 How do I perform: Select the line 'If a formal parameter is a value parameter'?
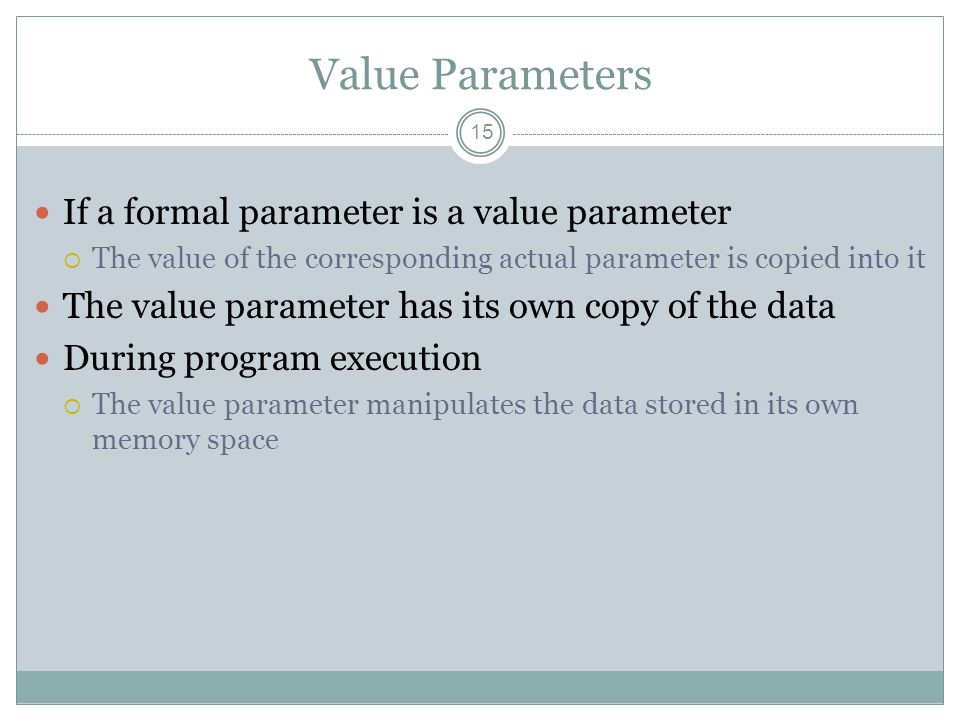(x=397, y=213)
